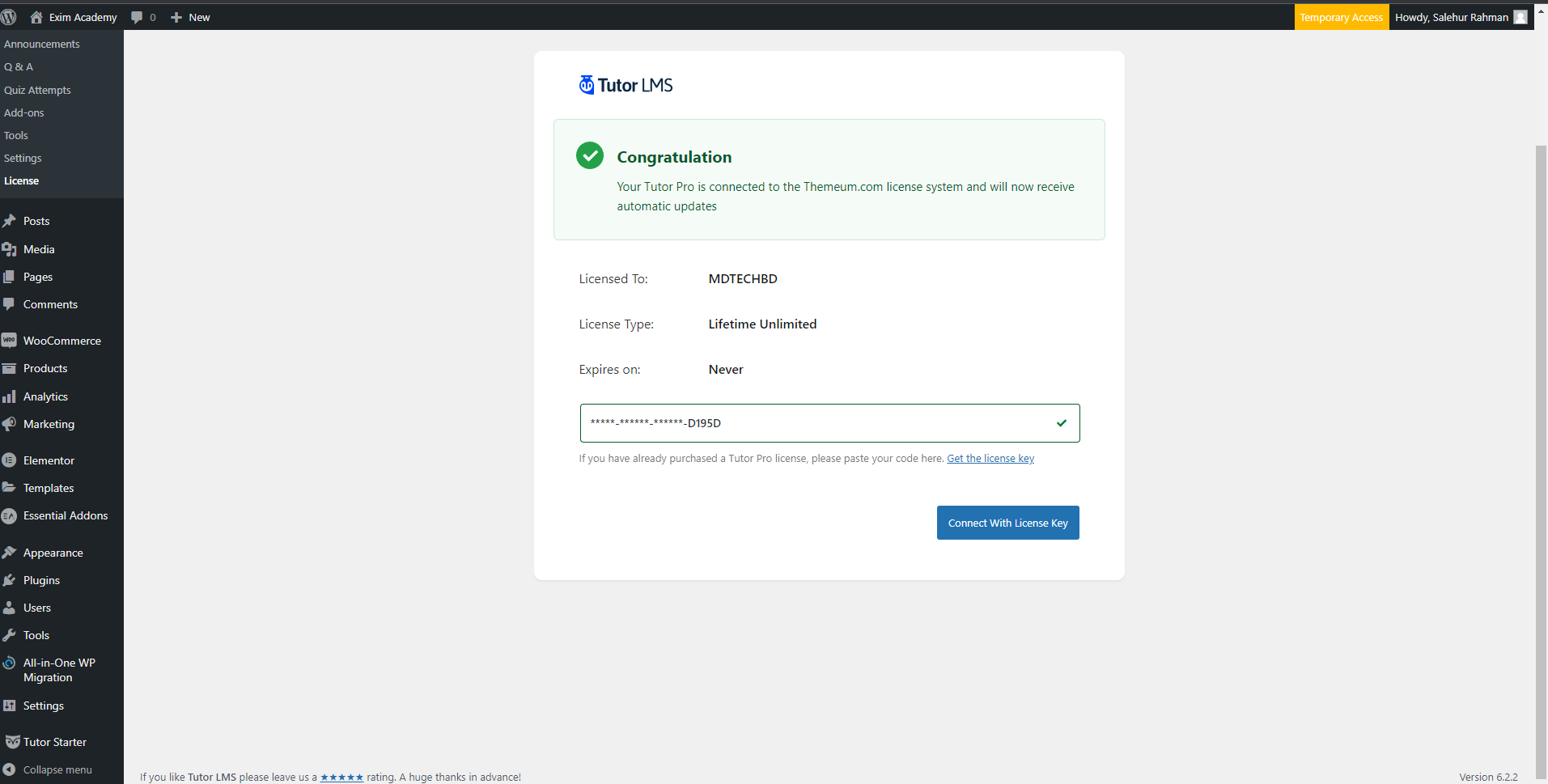This screenshot has width=1548, height=784.
Task: Click the Users icon
Action: (x=10, y=608)
